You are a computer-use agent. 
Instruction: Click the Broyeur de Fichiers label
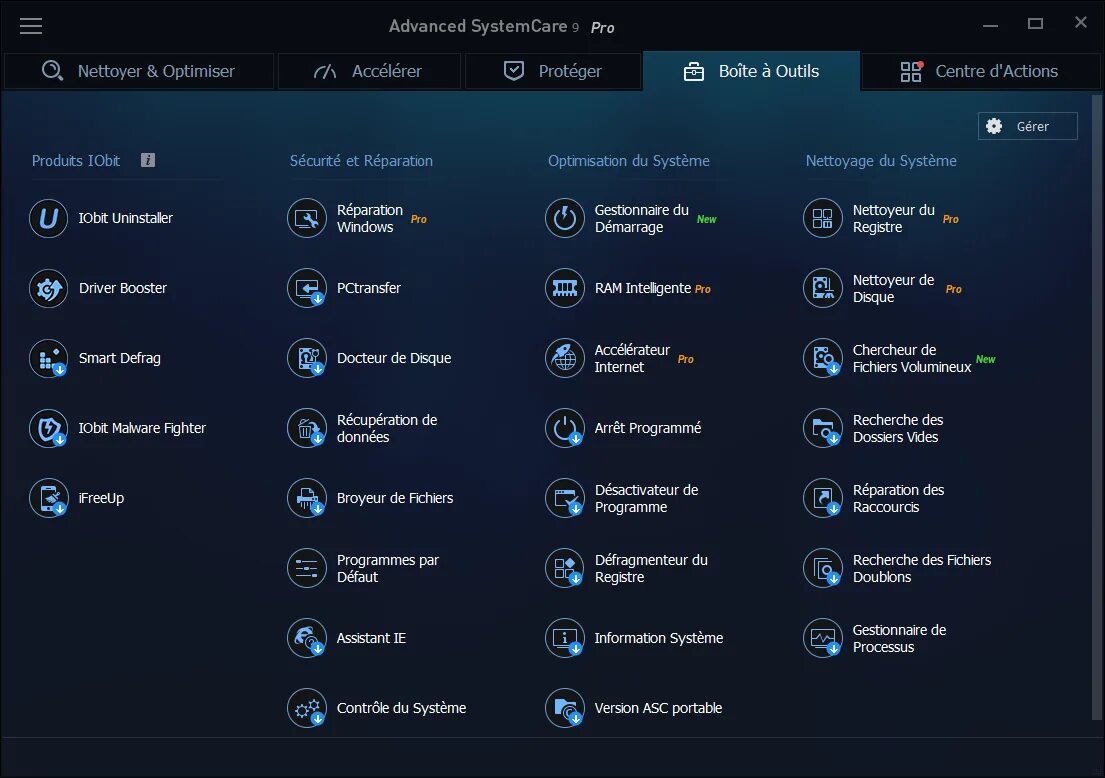[x=395, y=498]
